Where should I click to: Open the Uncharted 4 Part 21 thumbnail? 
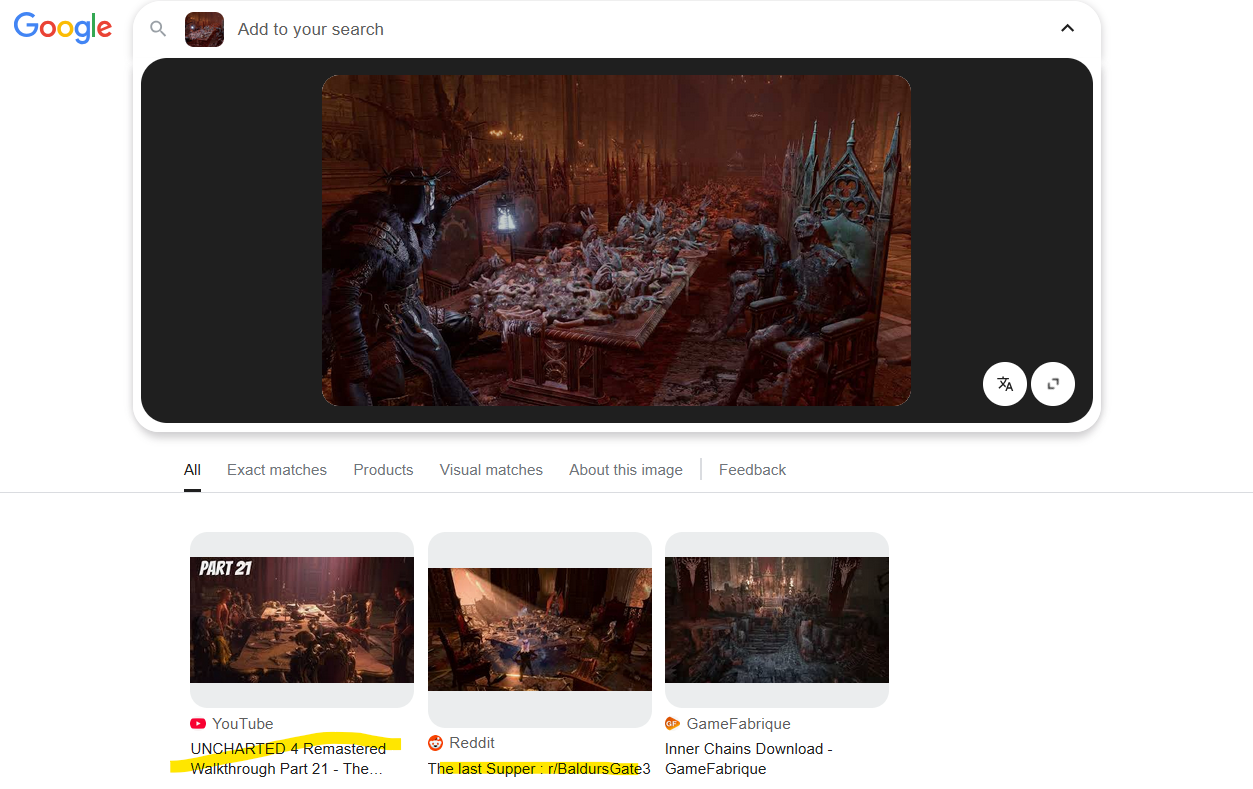tap(302, 620)
